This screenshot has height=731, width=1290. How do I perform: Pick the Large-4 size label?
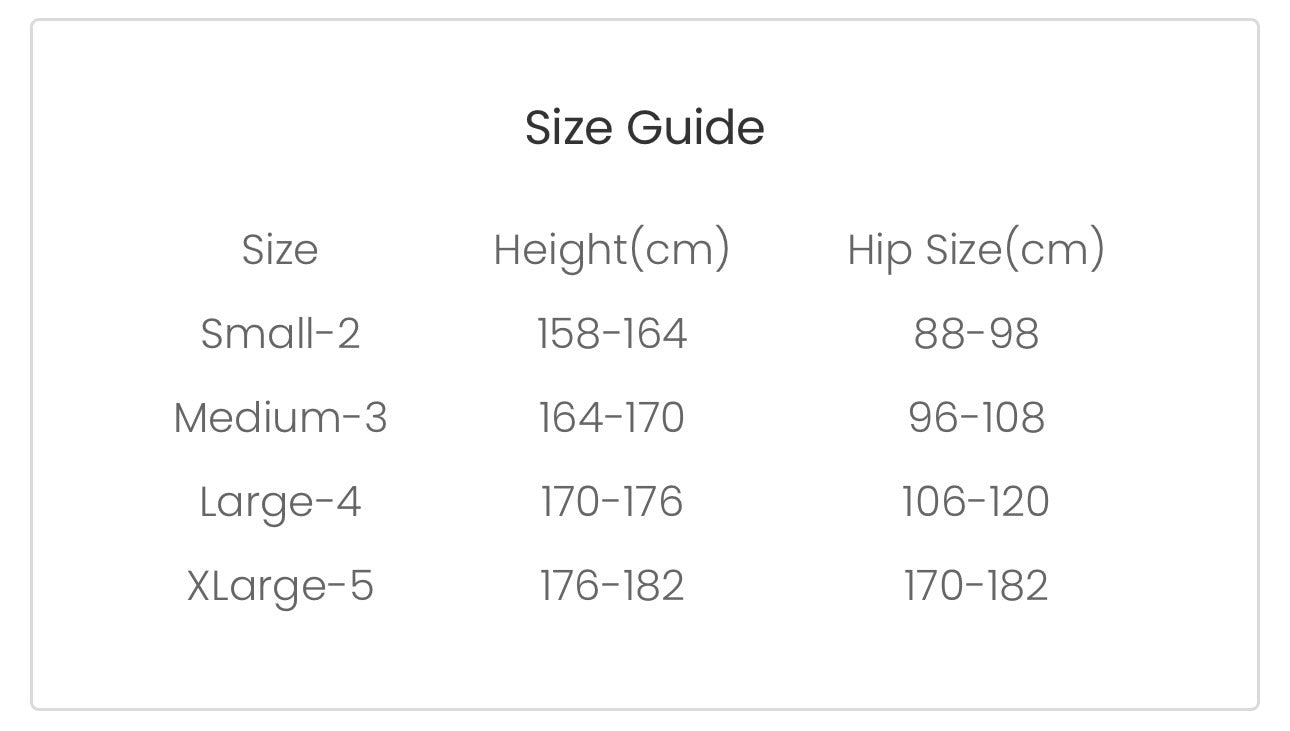pyautogui.click(x=280, y=501)
